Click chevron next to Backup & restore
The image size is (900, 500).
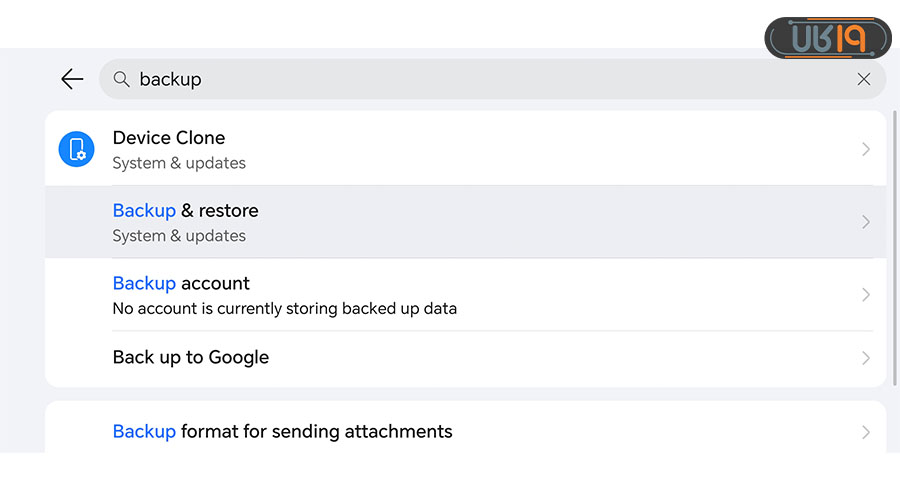[x=866, y=222]
